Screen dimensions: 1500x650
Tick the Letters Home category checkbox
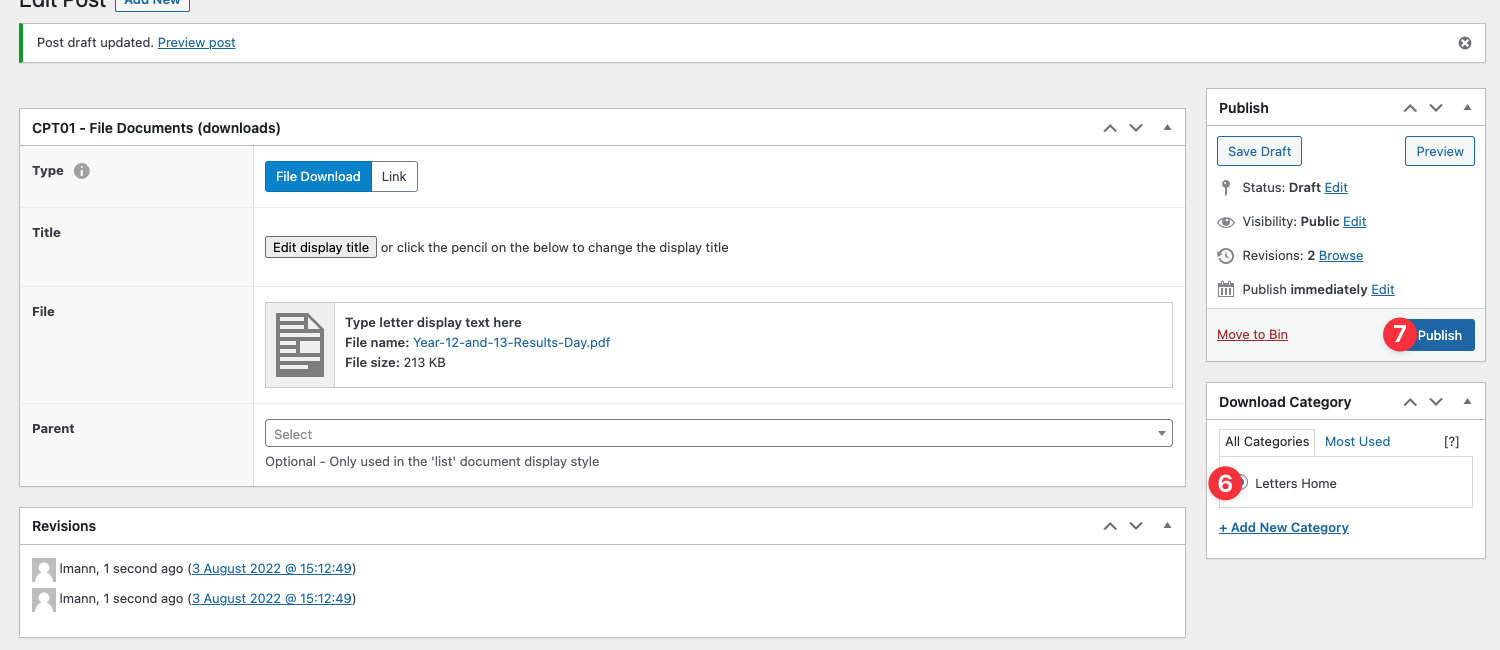coord(1242,484)
